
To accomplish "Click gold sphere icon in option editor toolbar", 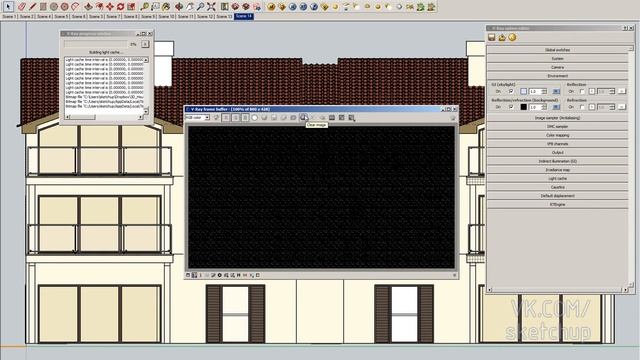I will tap(512, 38).
